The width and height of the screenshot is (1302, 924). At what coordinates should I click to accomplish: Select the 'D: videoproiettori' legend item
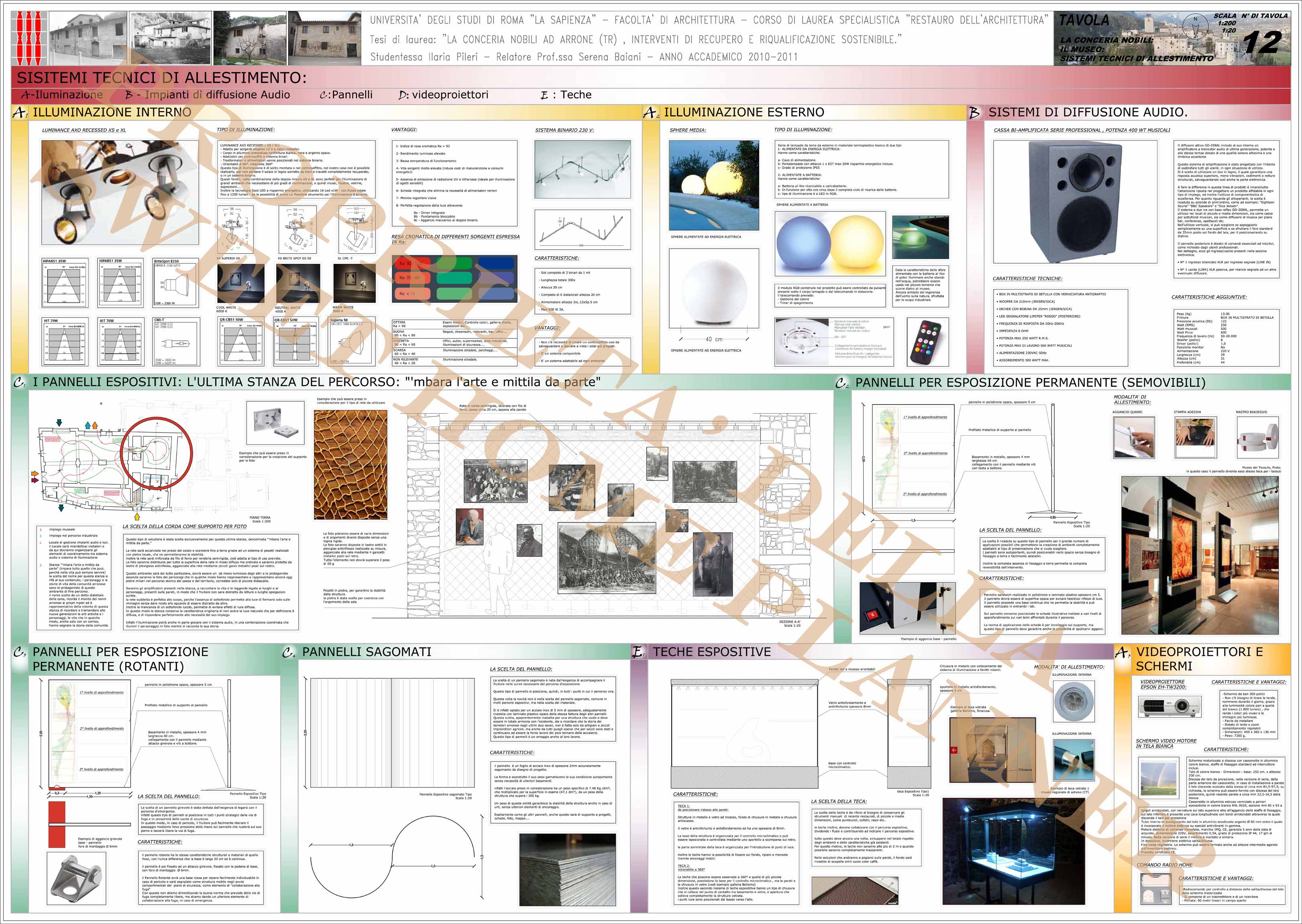point(444,95)
